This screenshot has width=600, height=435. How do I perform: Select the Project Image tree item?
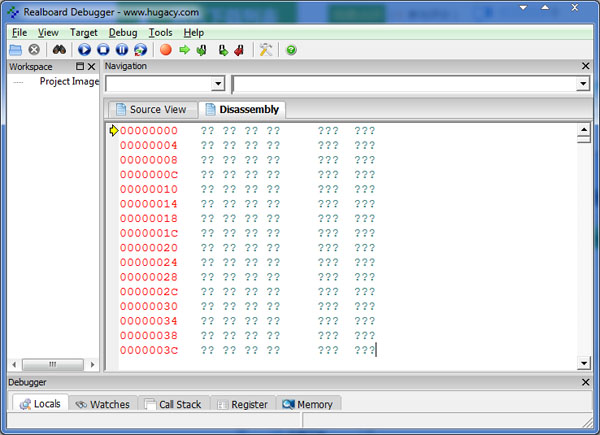tap(69, 82)
